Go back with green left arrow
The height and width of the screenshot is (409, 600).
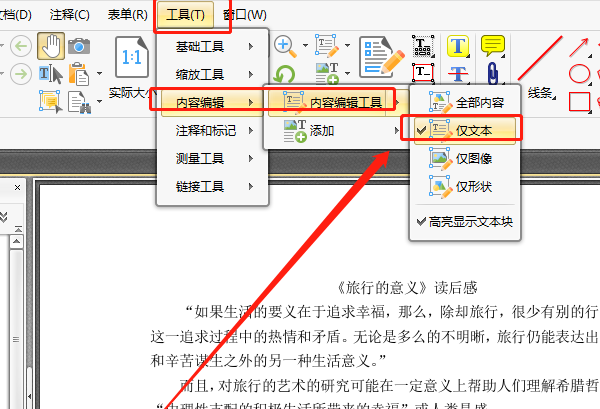coord(21,46)
